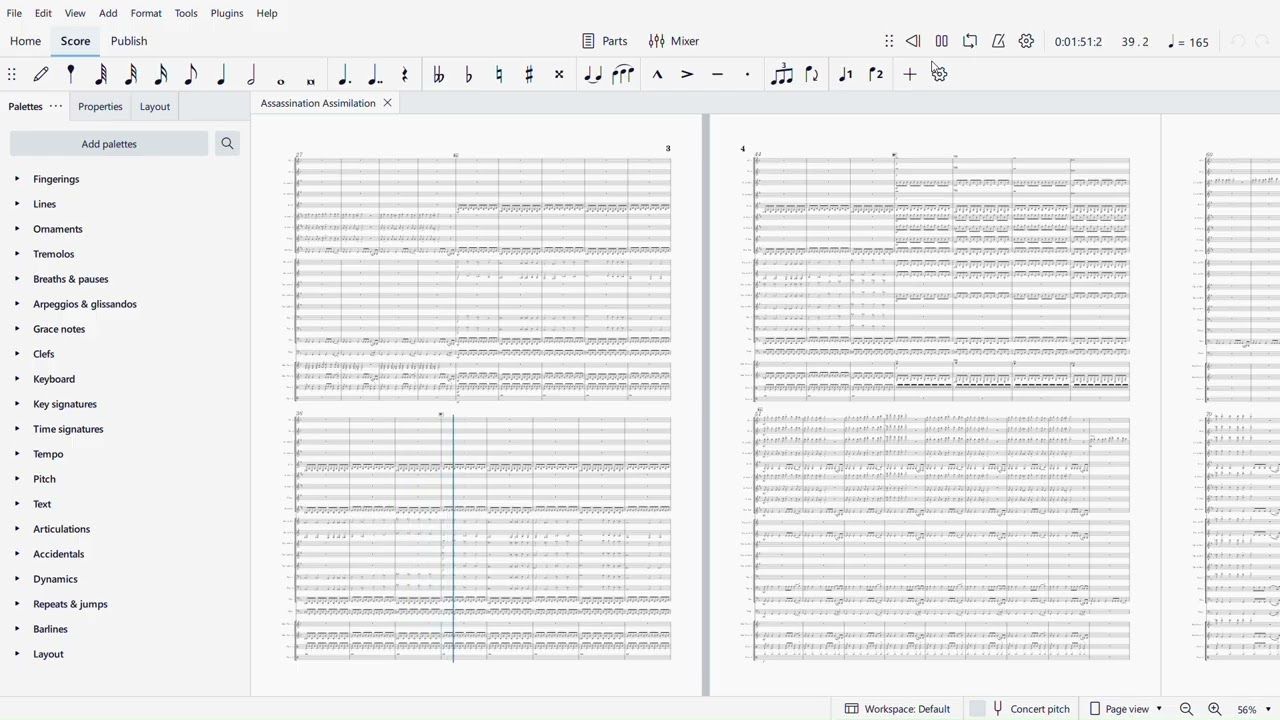The image size is (1280, 720).
Task: Switch to the Publish tab
Action: click(x=129, y=41)
